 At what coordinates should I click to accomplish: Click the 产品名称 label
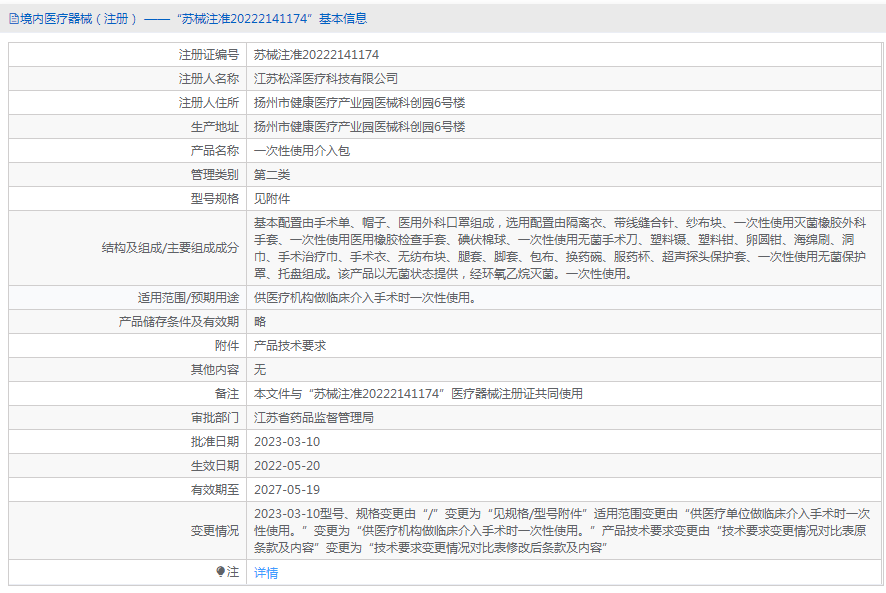215,151
